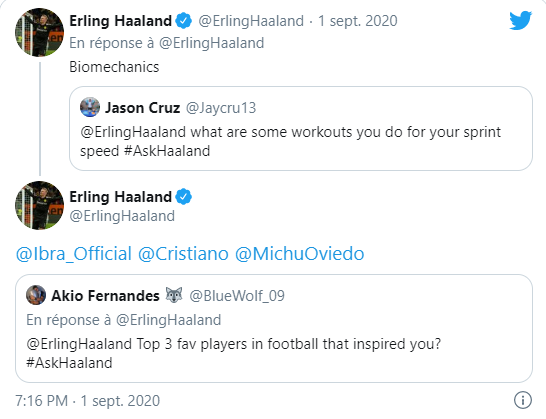Click Jason Cruz's small avatar
The width and height of the screenshot is (546, 419).
90,107
